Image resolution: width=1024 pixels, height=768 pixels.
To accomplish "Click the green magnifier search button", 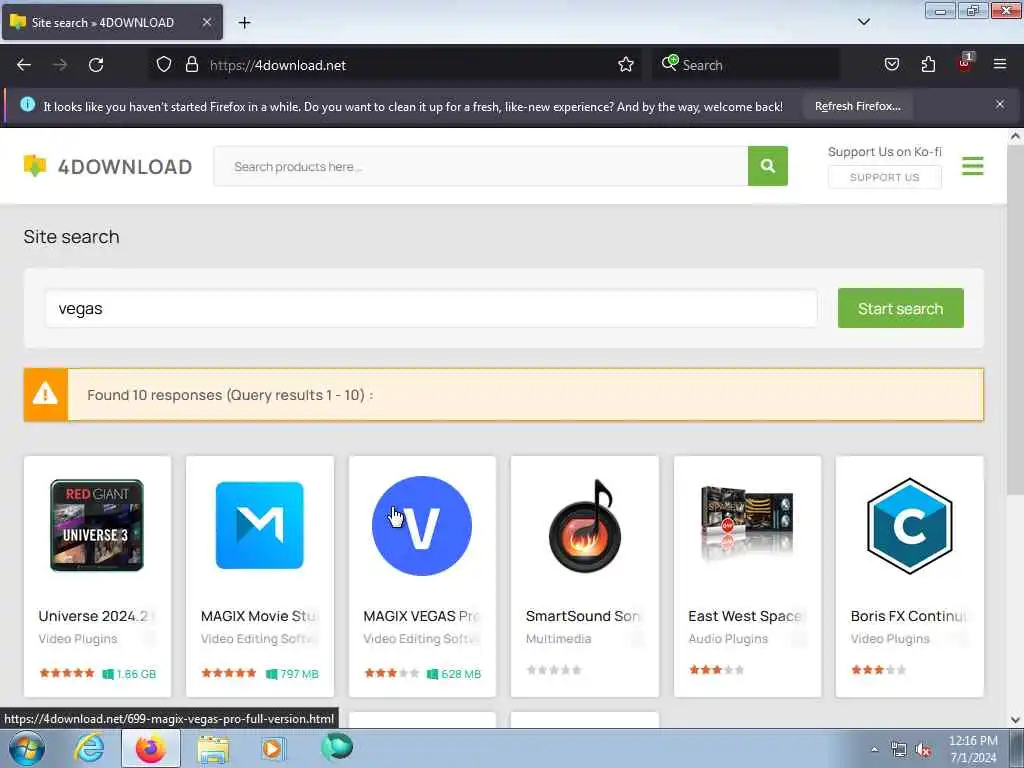I will pos(768,166).
